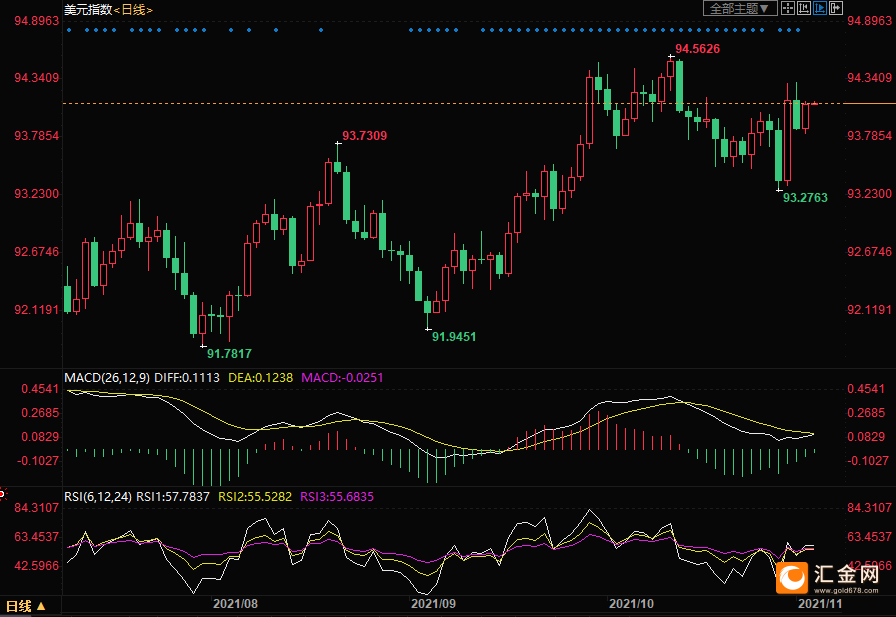Click 0.4541 on the left MACD axis

click(40, 389)
